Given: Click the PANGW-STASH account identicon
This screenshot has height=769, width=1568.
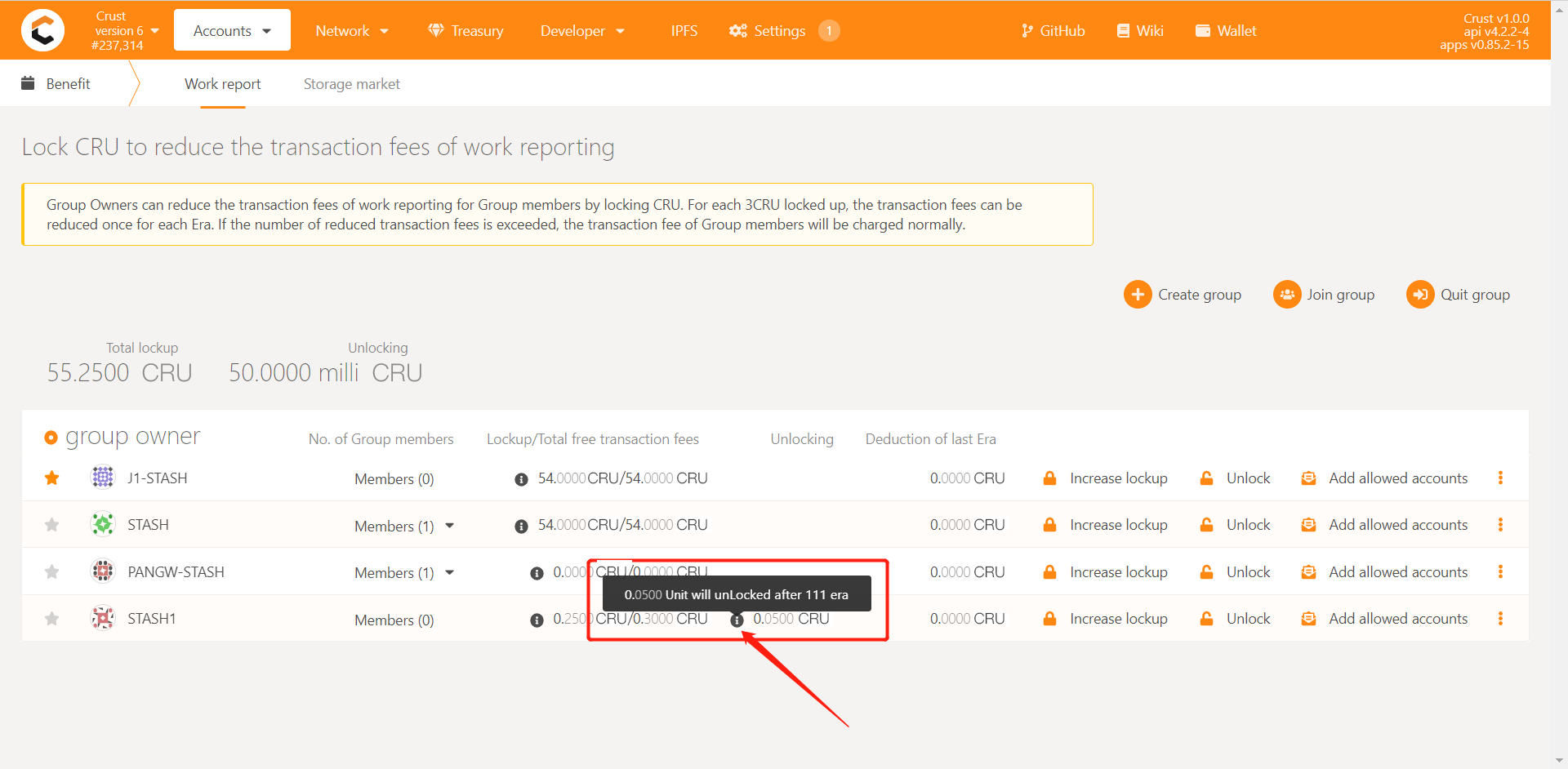Looking at the screenshot, I should point(102,571).
